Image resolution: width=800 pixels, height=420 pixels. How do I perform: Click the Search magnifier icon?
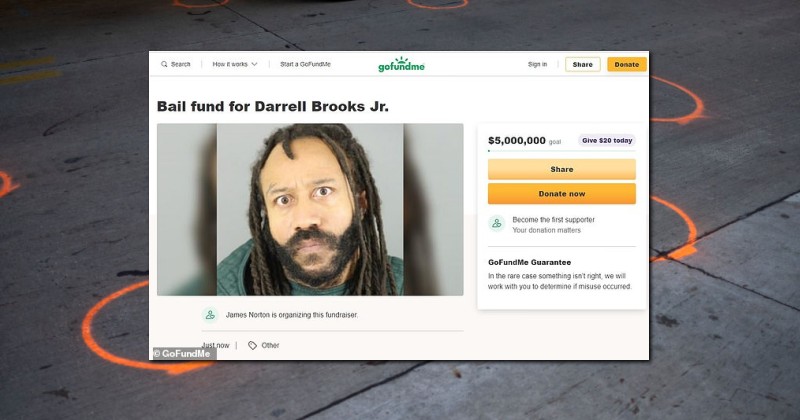[164, 64]
